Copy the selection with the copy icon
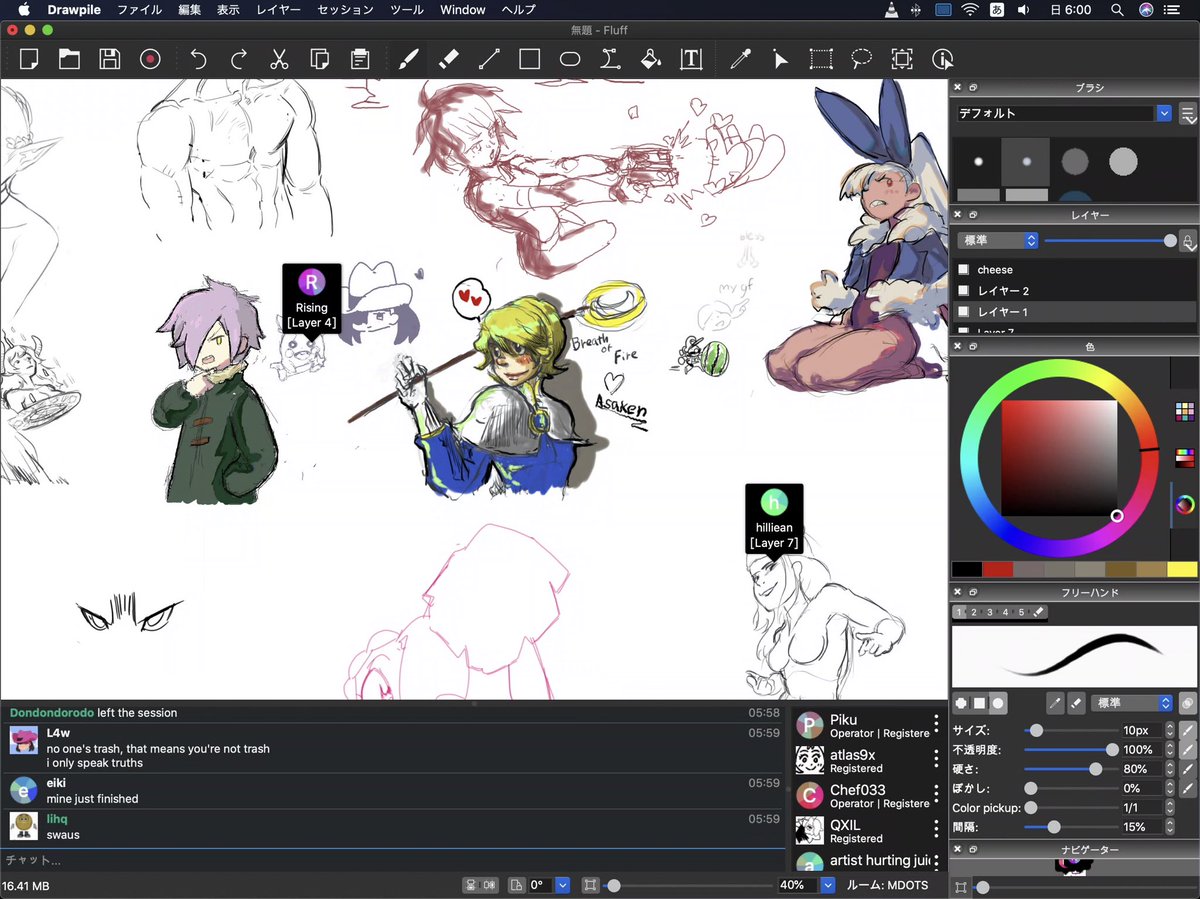The height and width of the screenshot is (899, 1200). (x=320, y=60)
